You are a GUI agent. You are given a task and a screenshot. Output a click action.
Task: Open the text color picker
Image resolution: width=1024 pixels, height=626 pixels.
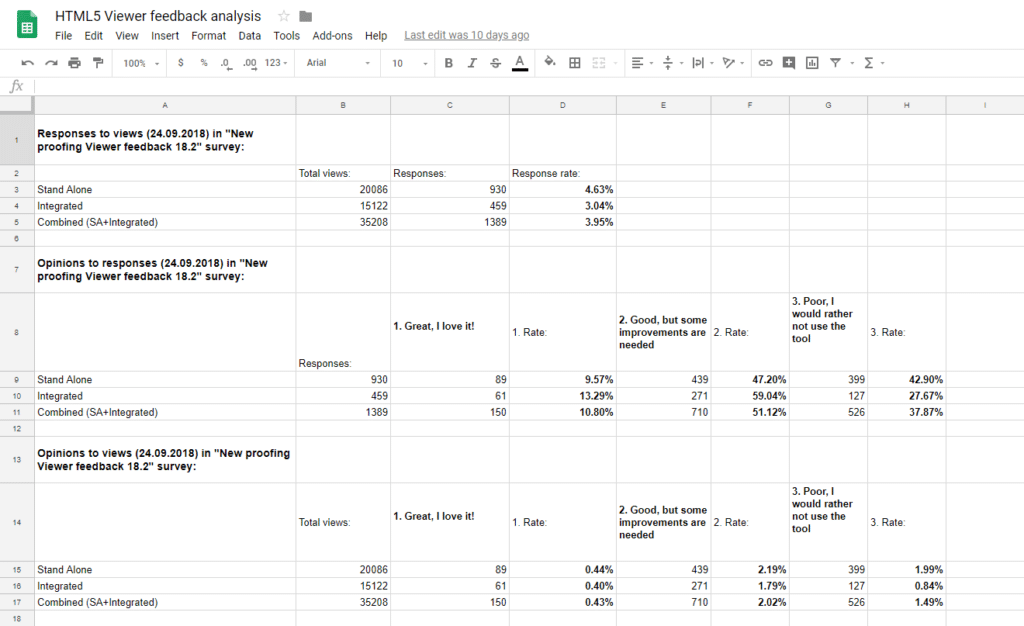[520, 63]
